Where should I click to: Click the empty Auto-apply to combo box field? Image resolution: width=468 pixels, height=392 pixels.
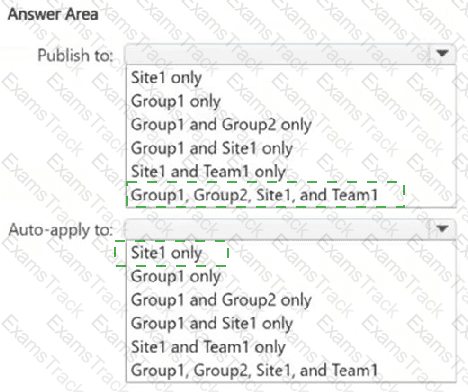[x=277, y=229]
